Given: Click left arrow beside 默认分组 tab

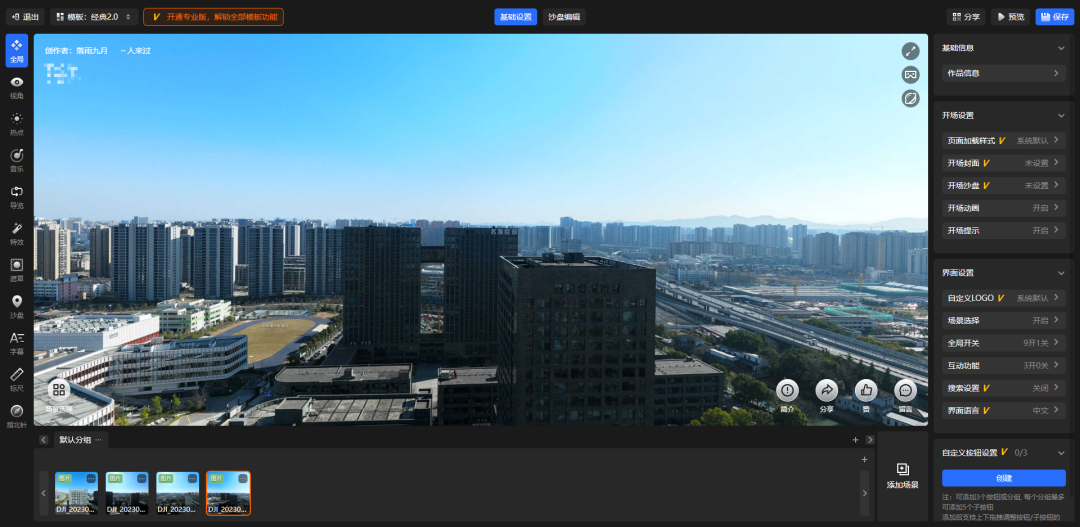Looking at the screenshot, I should coord(43,440).
